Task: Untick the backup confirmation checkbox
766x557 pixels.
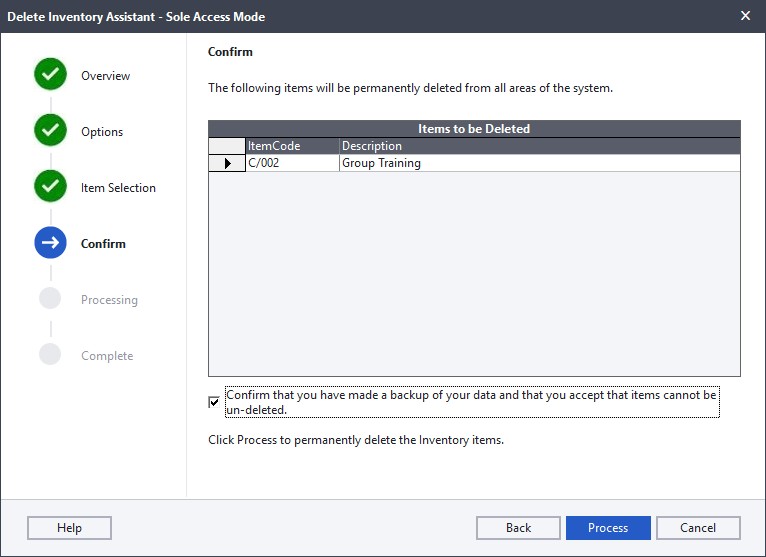Action: 214,402
